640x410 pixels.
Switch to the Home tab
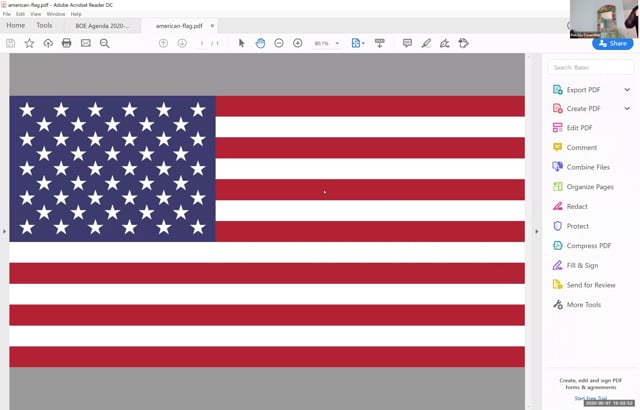[16, 25]
